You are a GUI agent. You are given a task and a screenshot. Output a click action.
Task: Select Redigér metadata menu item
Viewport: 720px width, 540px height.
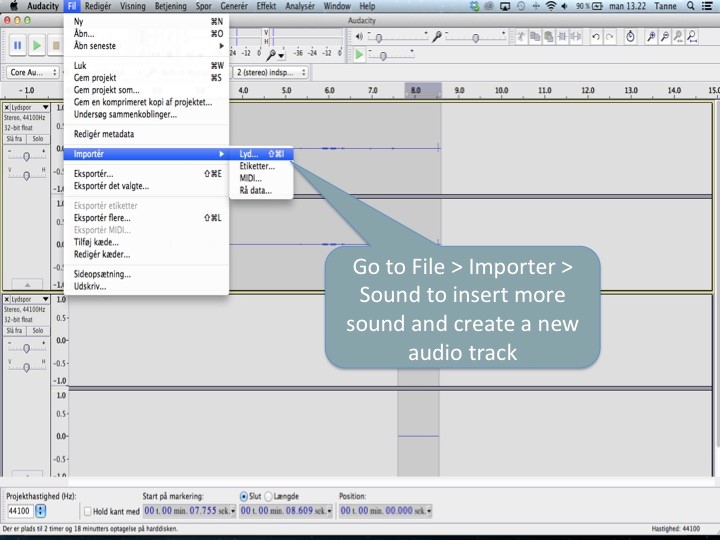pyautogui.click(x=146, y=135)
